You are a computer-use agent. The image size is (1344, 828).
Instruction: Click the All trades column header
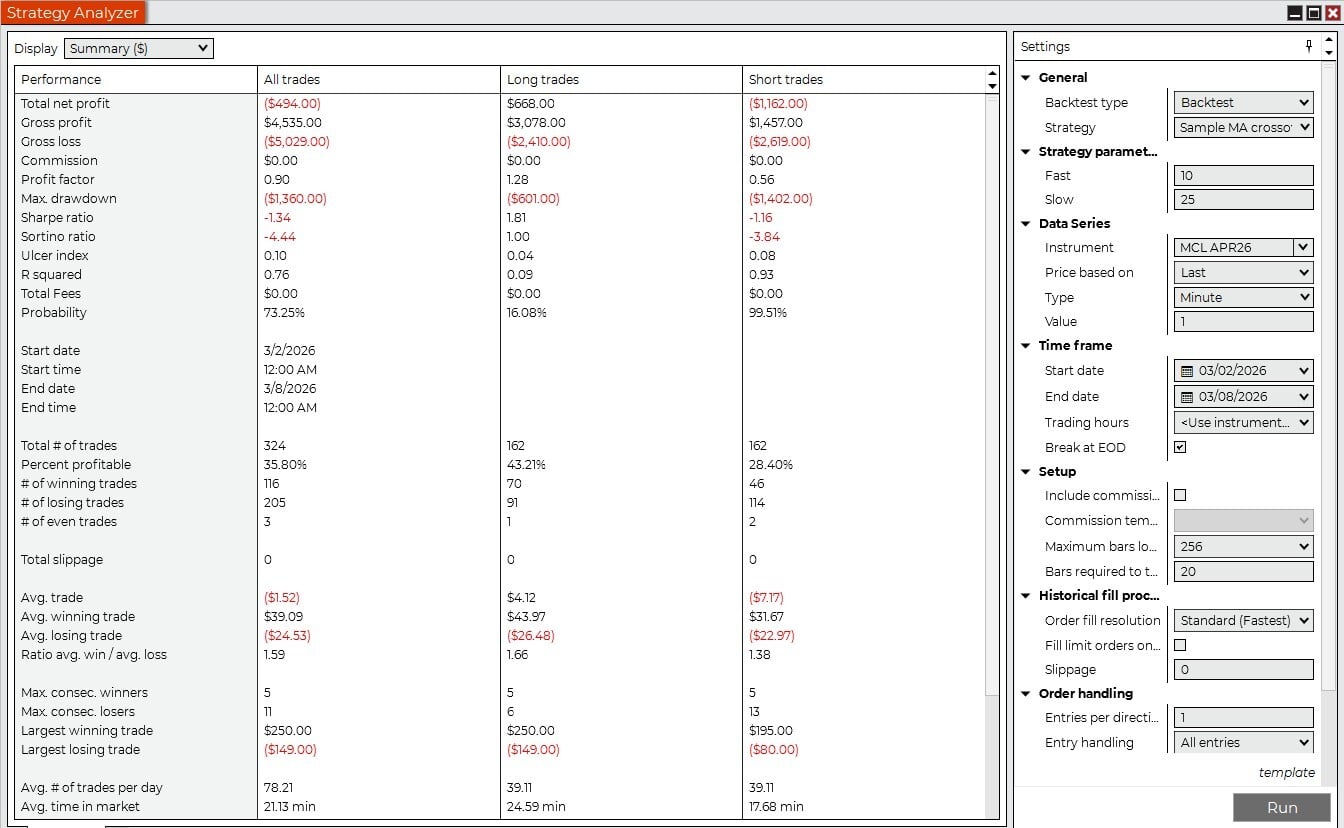[379, 79]
